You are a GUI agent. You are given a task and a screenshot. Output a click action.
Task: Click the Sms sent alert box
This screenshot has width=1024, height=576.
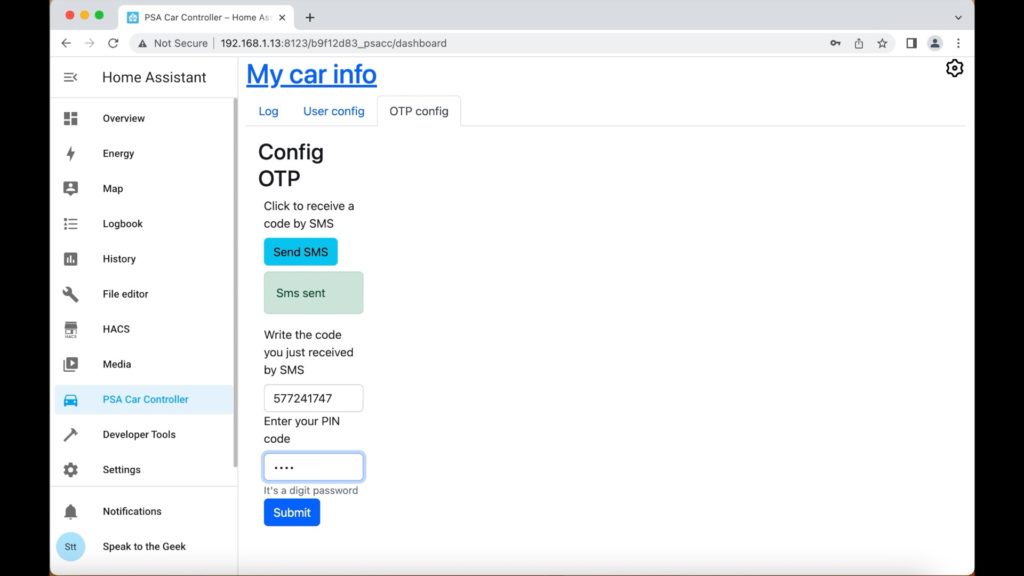313,293
